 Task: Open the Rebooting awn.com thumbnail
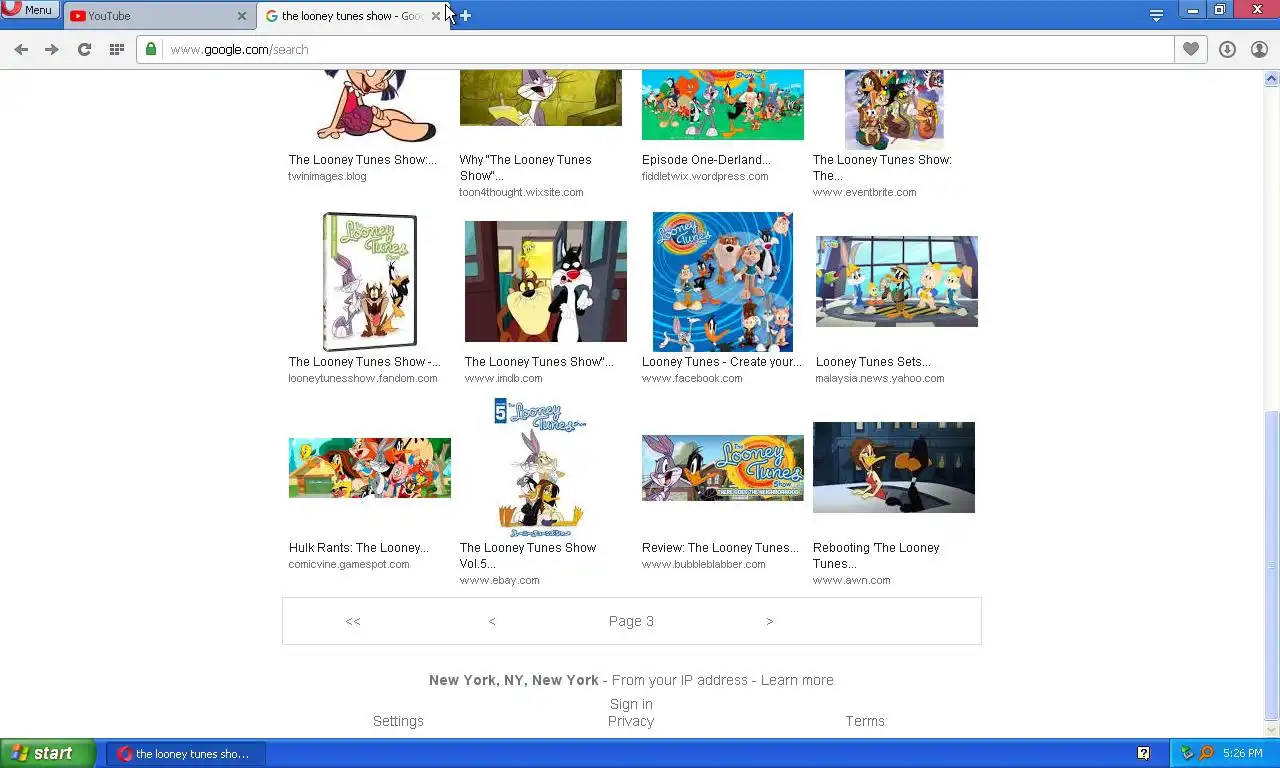(x=894, y=467)
